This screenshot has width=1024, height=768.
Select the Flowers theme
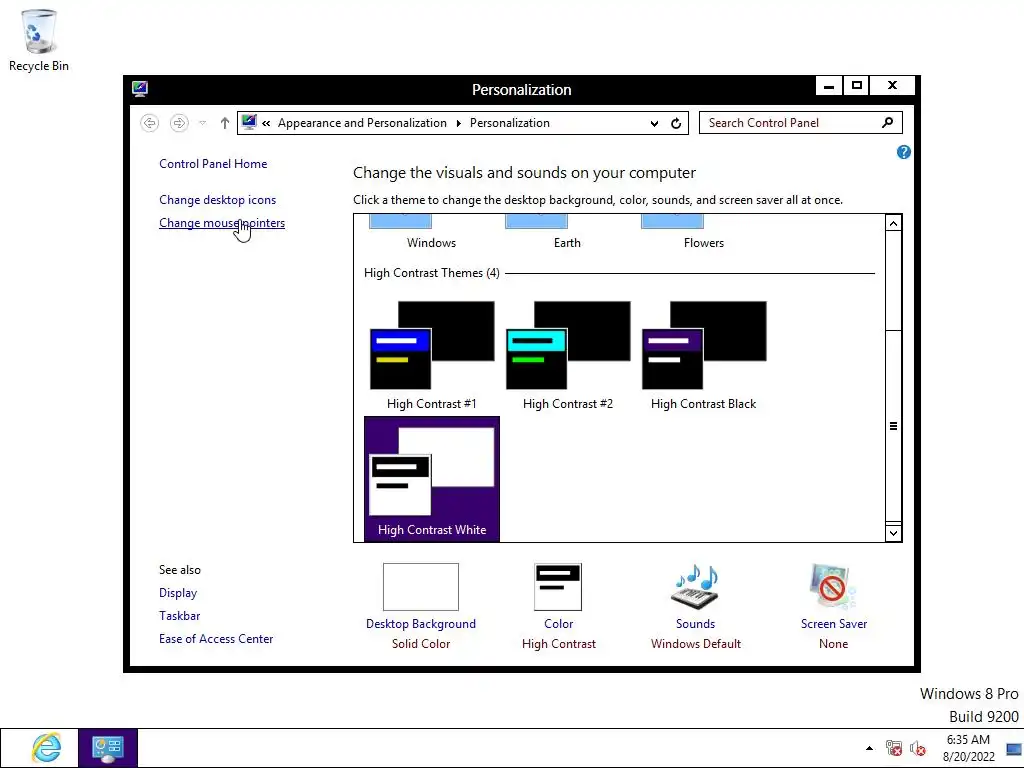[x=703, y=234]
